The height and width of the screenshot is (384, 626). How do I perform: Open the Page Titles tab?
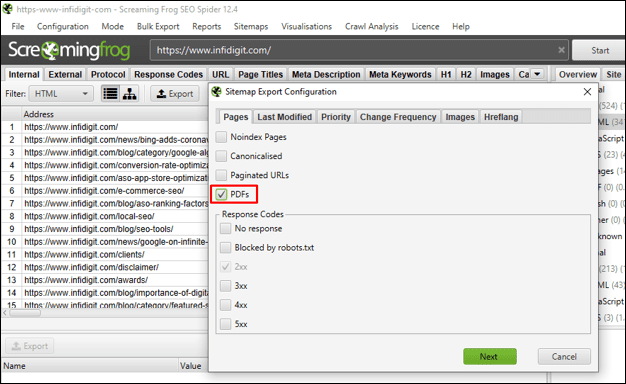260,75
